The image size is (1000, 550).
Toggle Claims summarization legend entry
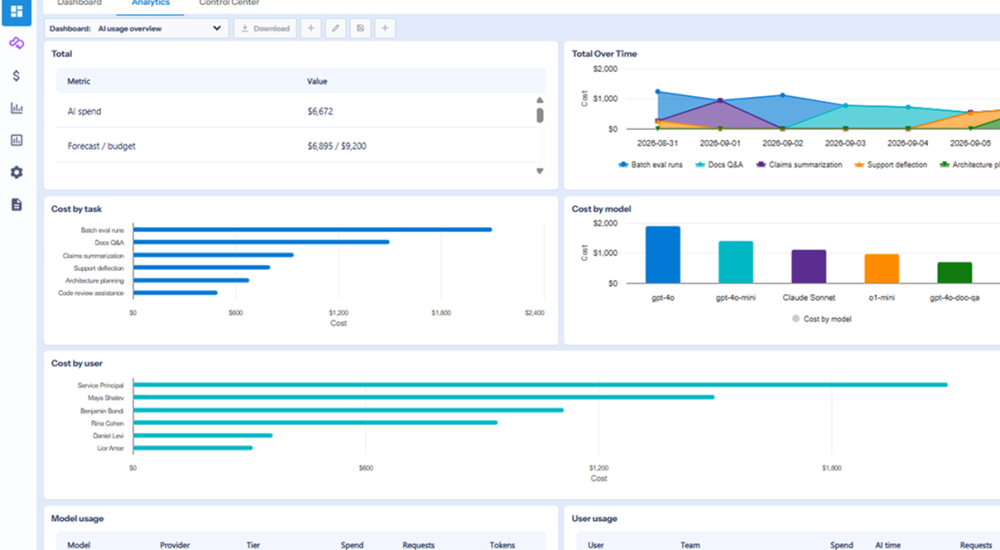click(798, 165)
